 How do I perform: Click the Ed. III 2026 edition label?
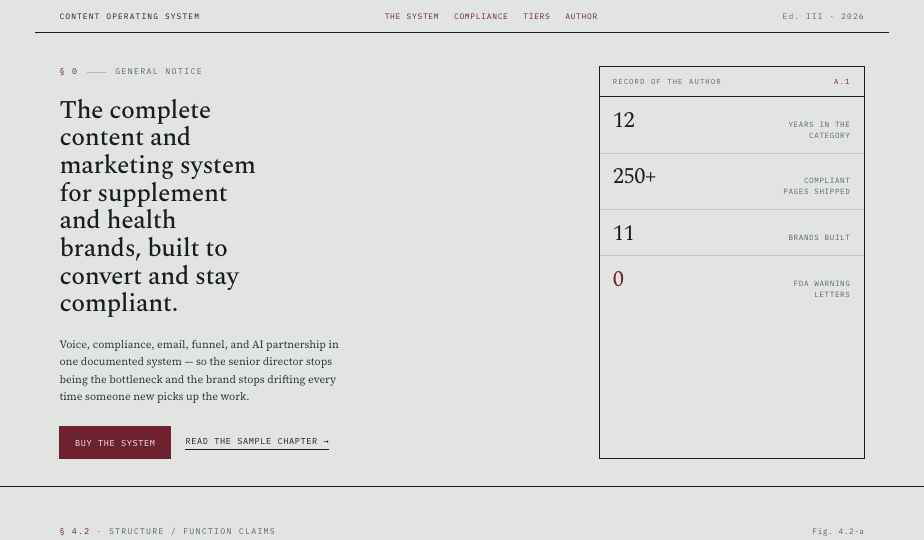[x=823, y=17]
